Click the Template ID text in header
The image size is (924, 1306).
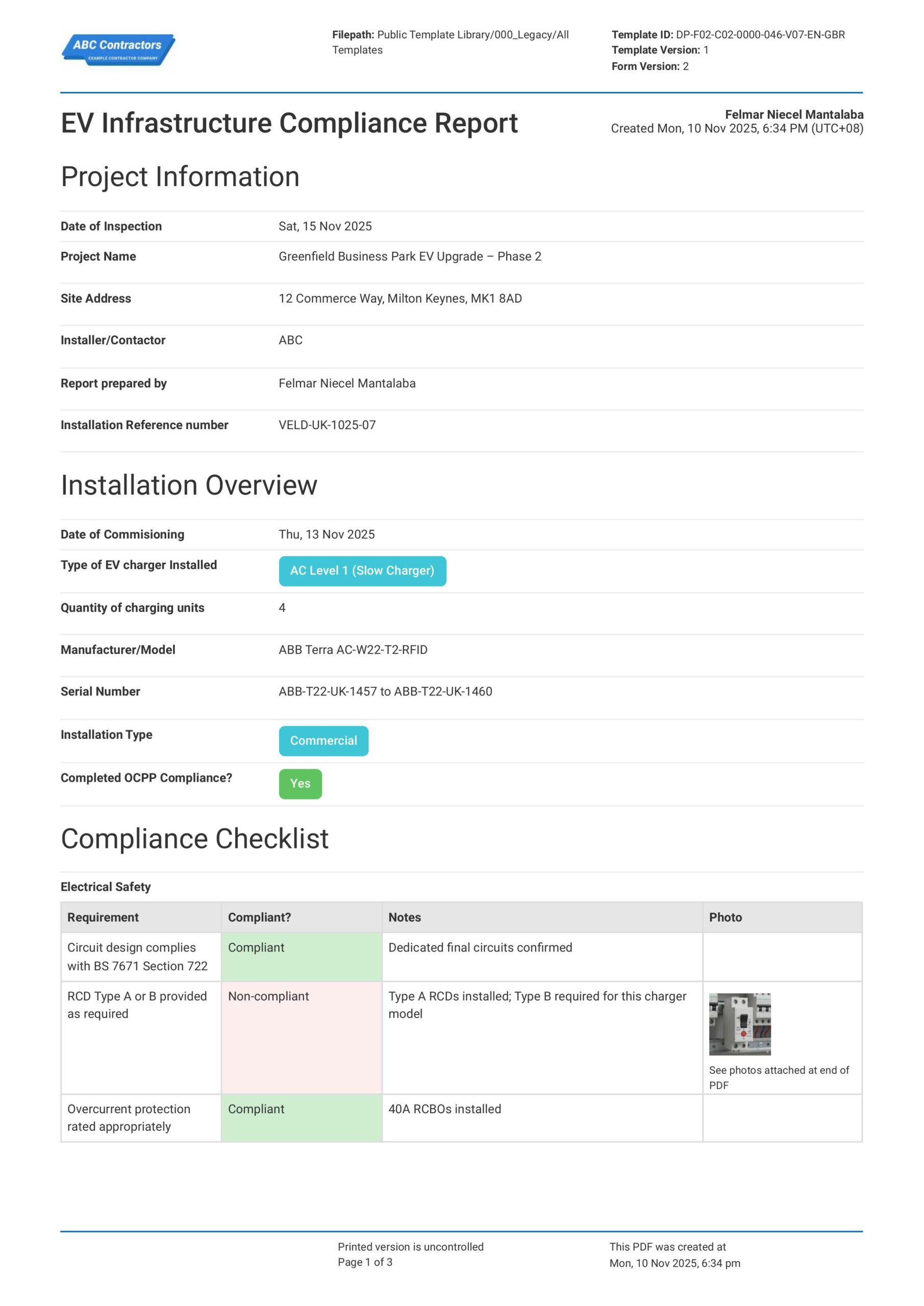coord(728,35)
